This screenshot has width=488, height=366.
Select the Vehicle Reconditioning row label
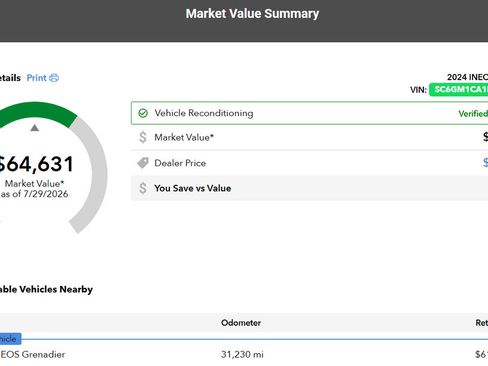point(204,113)
